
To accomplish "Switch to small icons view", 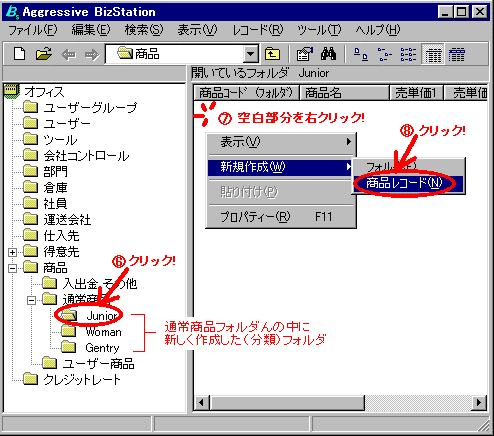I will pyautogui.click(x=384, y=54).
